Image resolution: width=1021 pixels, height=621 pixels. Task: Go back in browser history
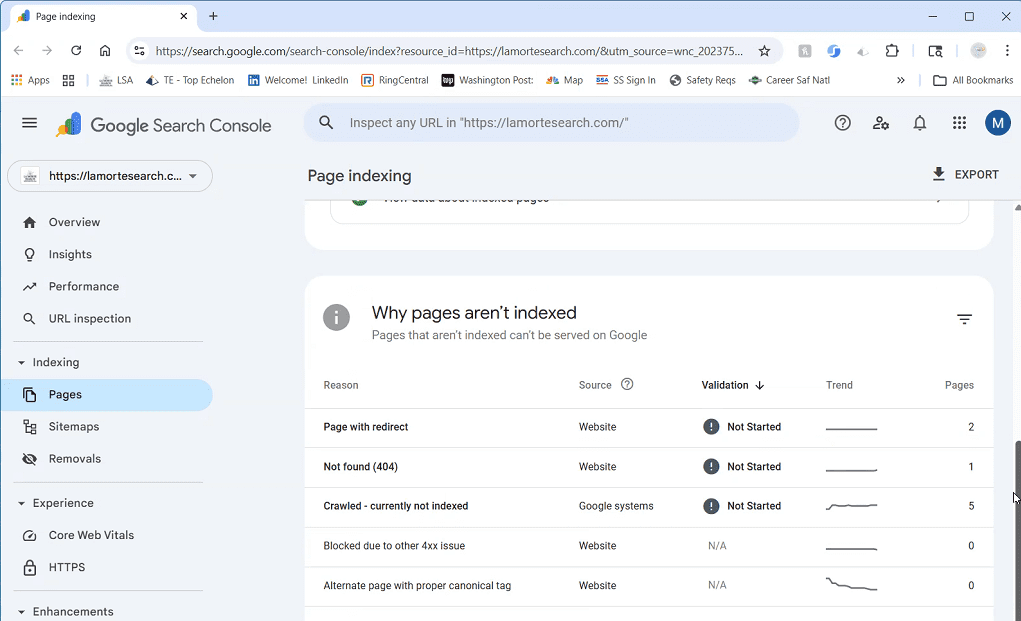tap(18, 51)
